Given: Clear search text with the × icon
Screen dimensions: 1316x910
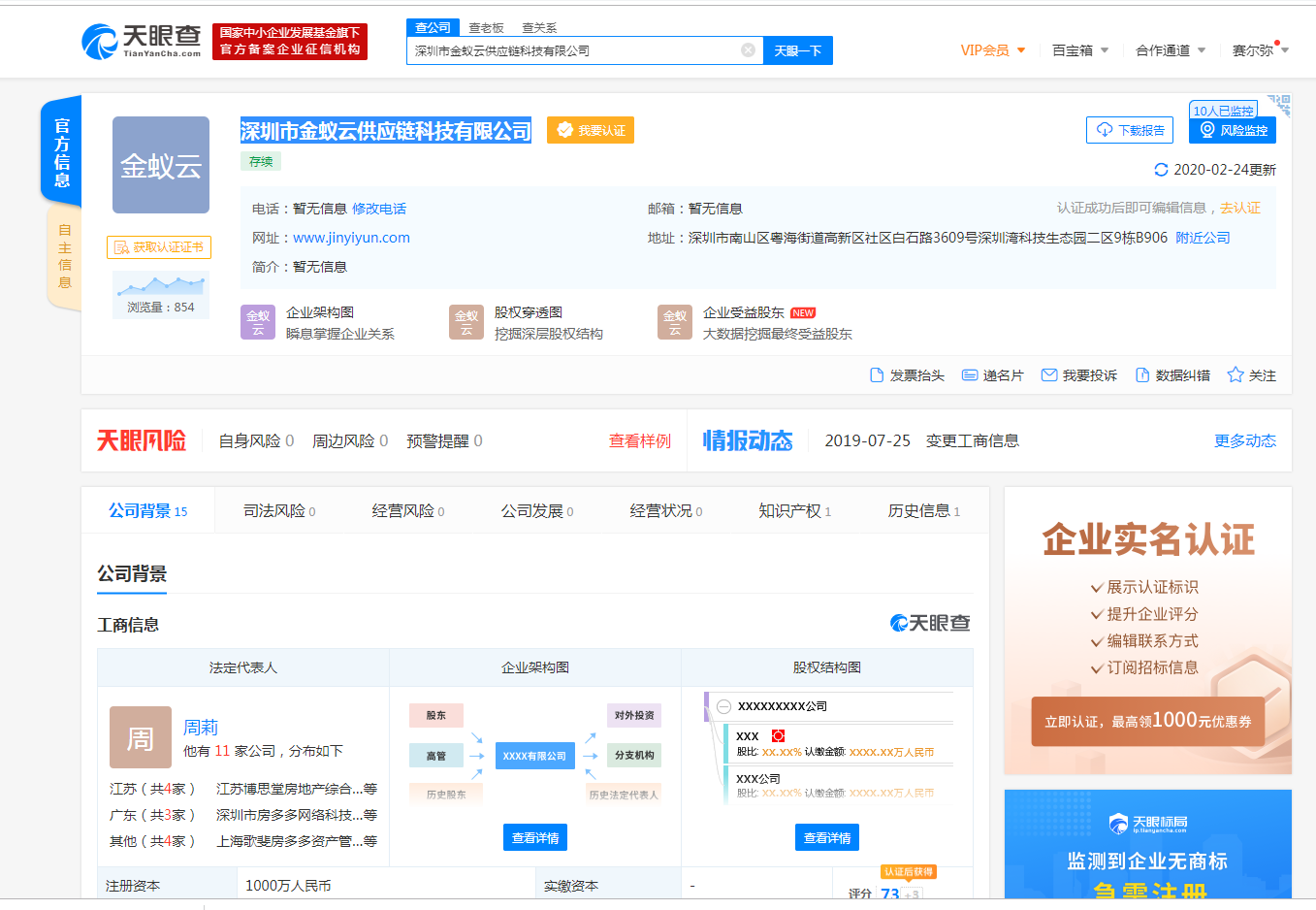Looking at the screenshot, I should (748, 50).
